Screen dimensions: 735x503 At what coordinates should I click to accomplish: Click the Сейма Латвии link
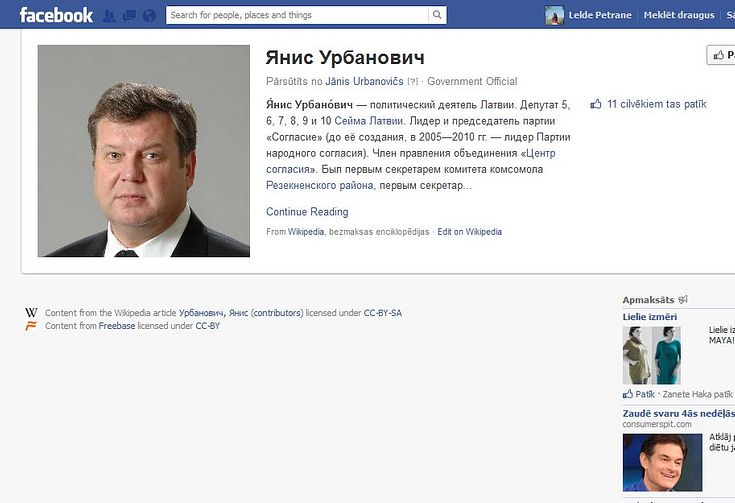(x=368, y=121)
